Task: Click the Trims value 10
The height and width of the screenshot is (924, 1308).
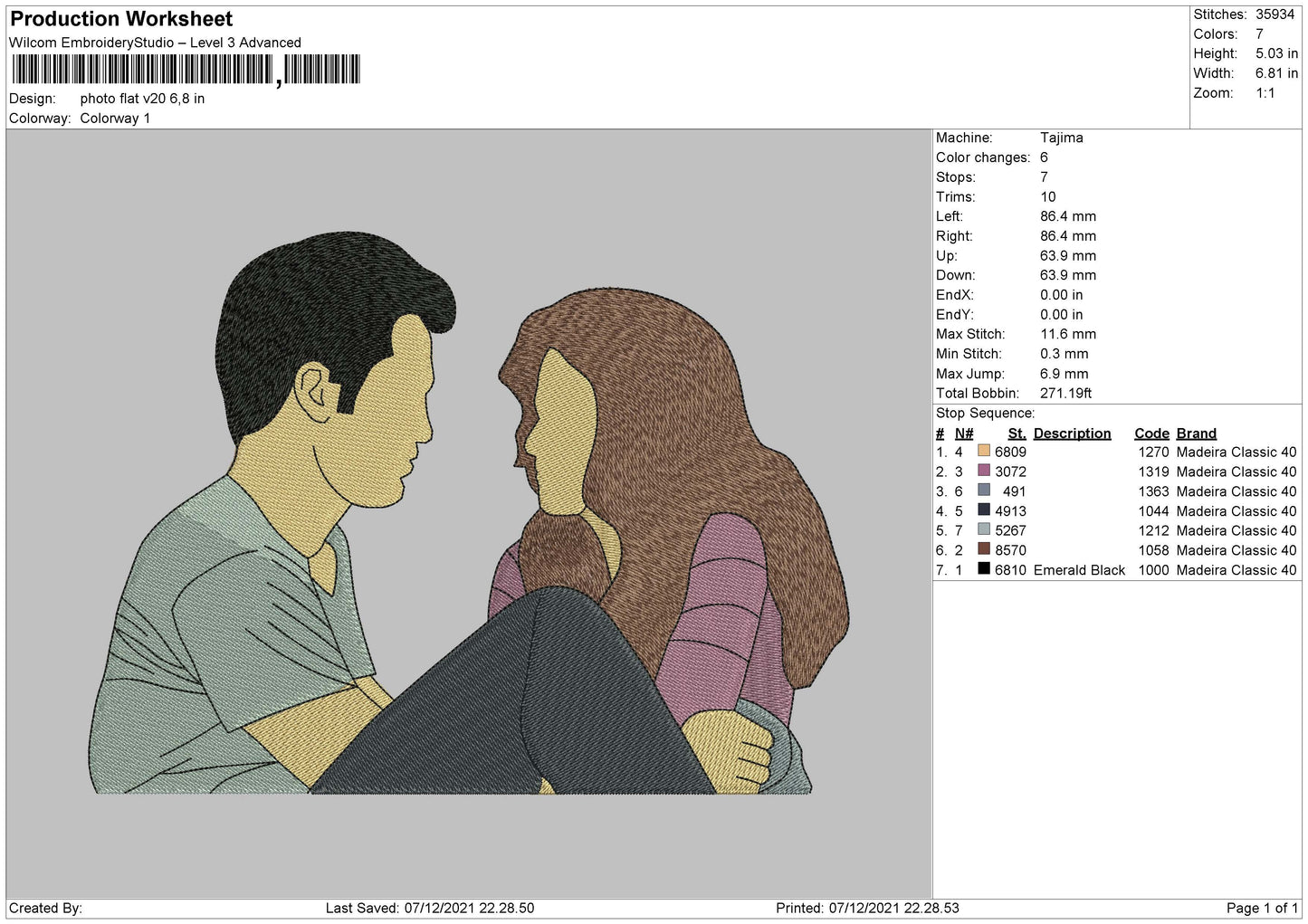Action: 1047,196
